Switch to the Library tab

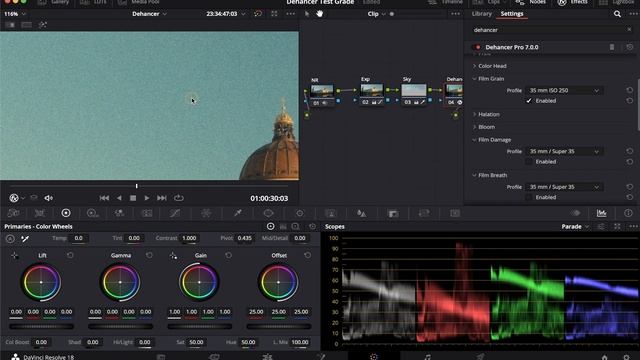pos(482,13)
